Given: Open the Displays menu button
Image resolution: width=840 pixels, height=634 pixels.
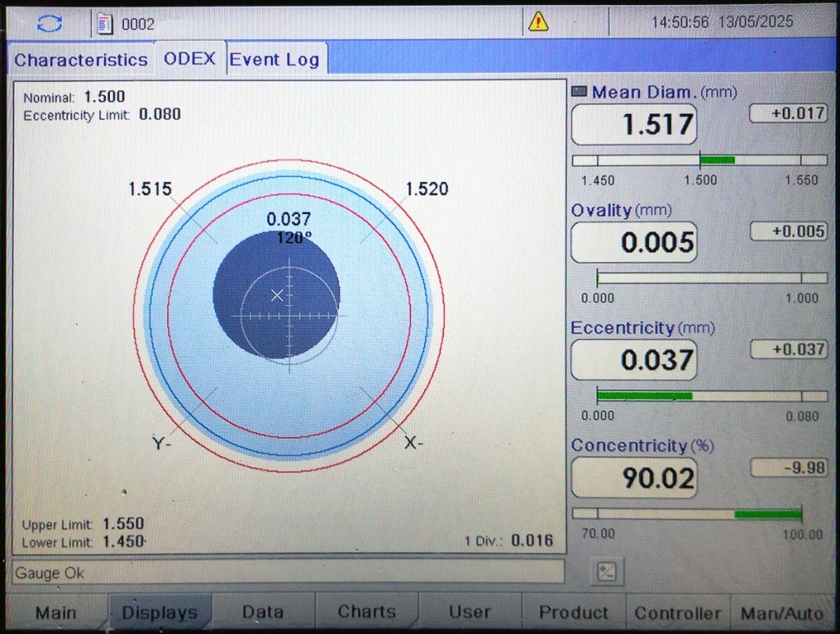Looking at the screenshot, I should pyautogui.click(x=160, y=612).
